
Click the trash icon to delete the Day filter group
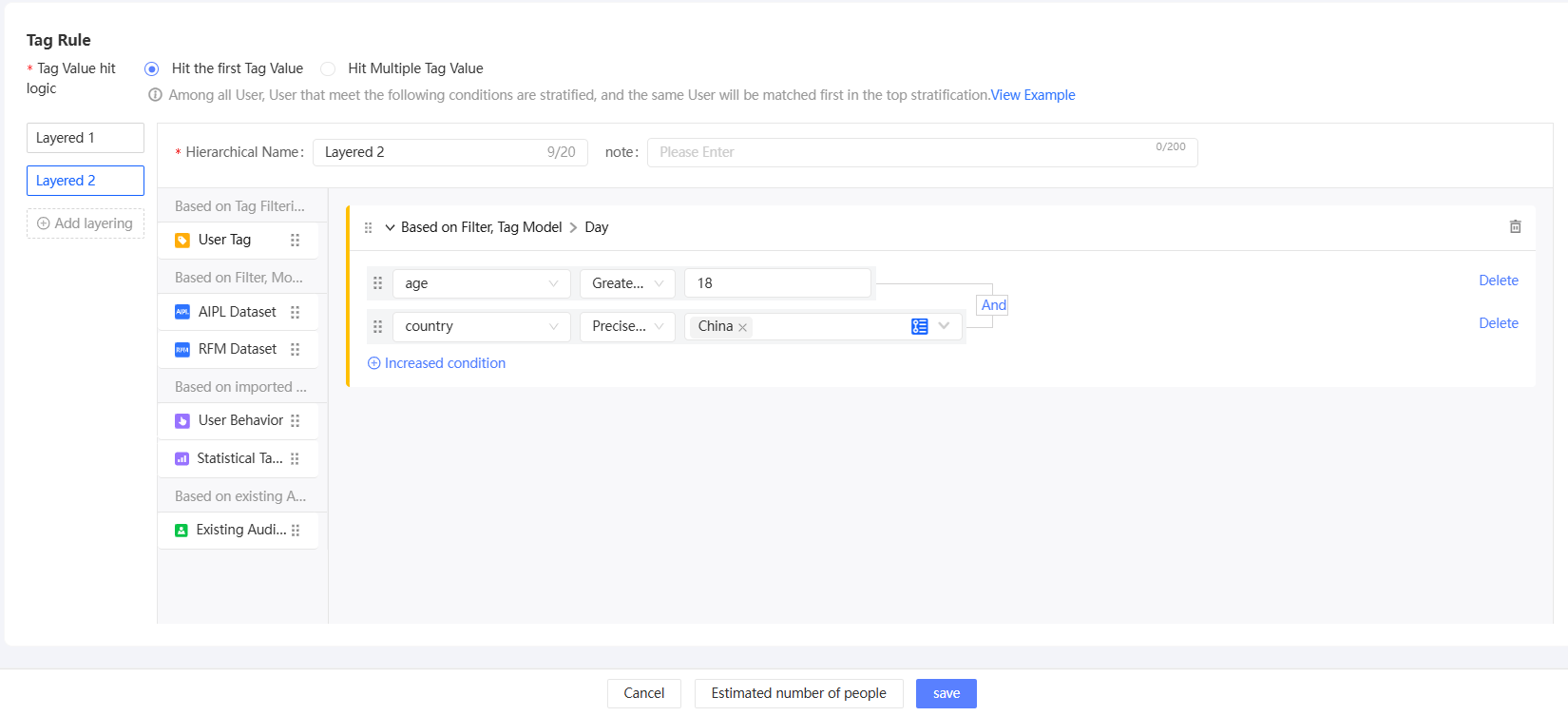coord(1515,226)
